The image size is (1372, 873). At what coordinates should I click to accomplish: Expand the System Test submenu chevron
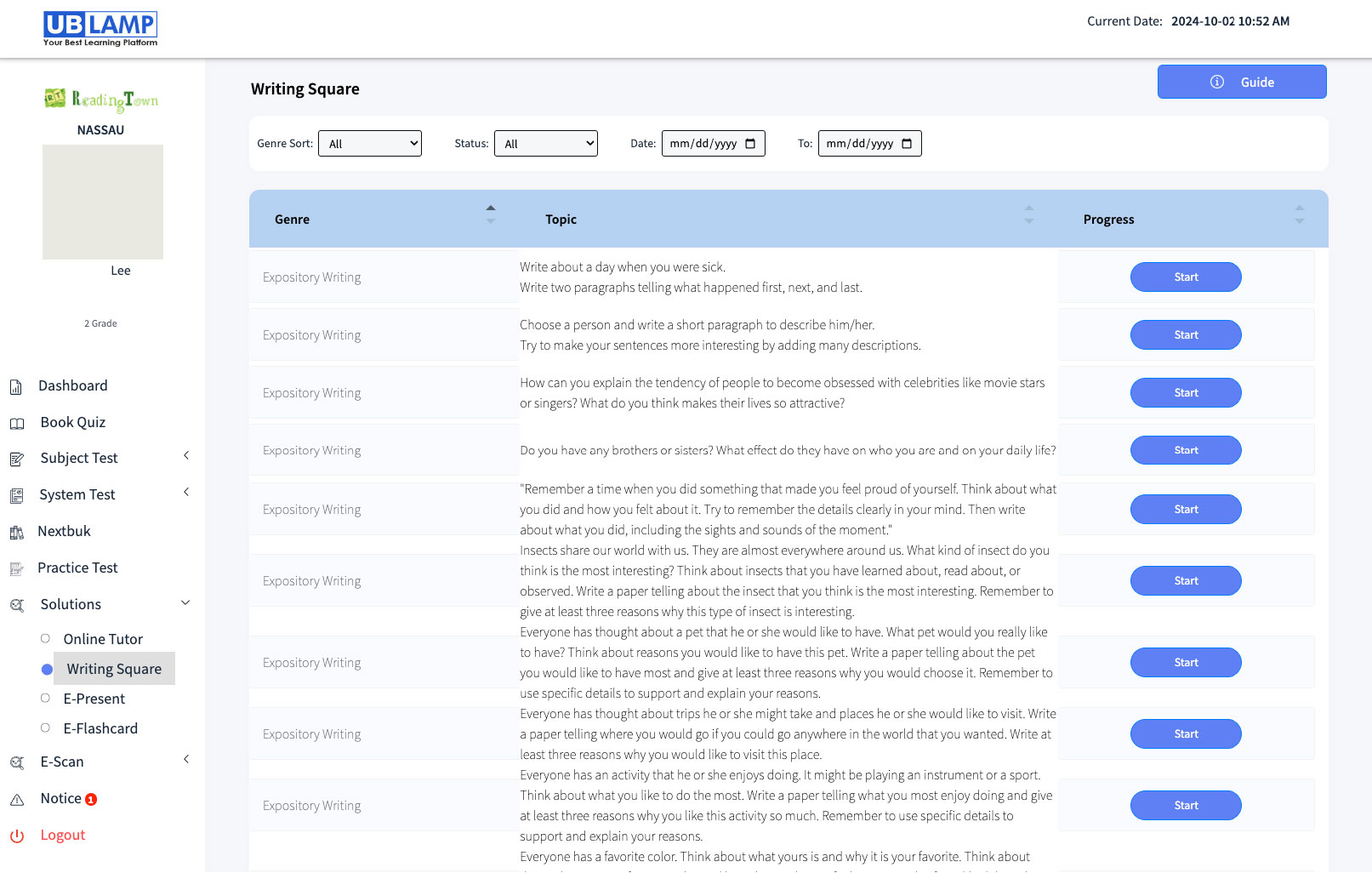[186, 493]
